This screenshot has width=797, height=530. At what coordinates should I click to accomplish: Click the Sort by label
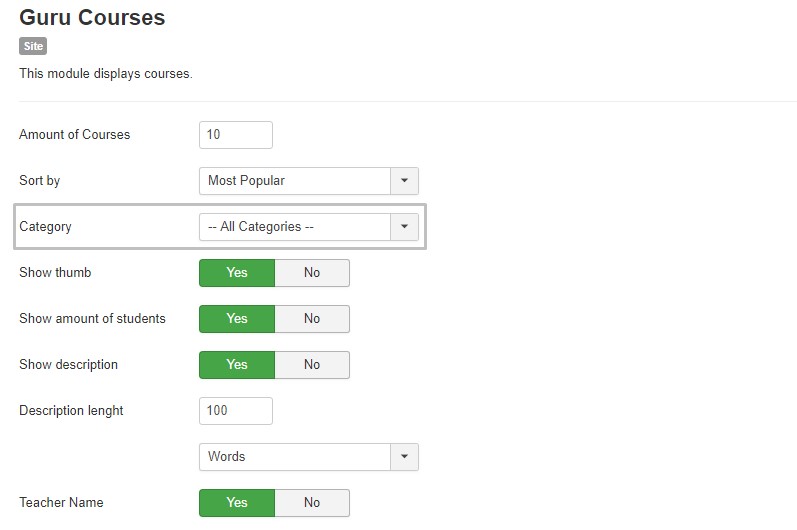click(40, 181)
